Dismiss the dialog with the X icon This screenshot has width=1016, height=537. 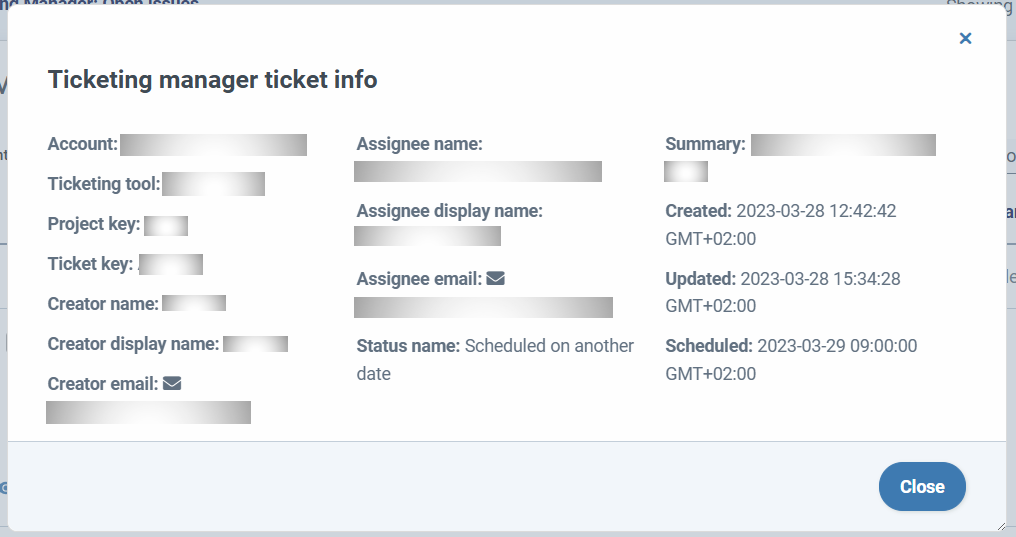pos(965,38)
